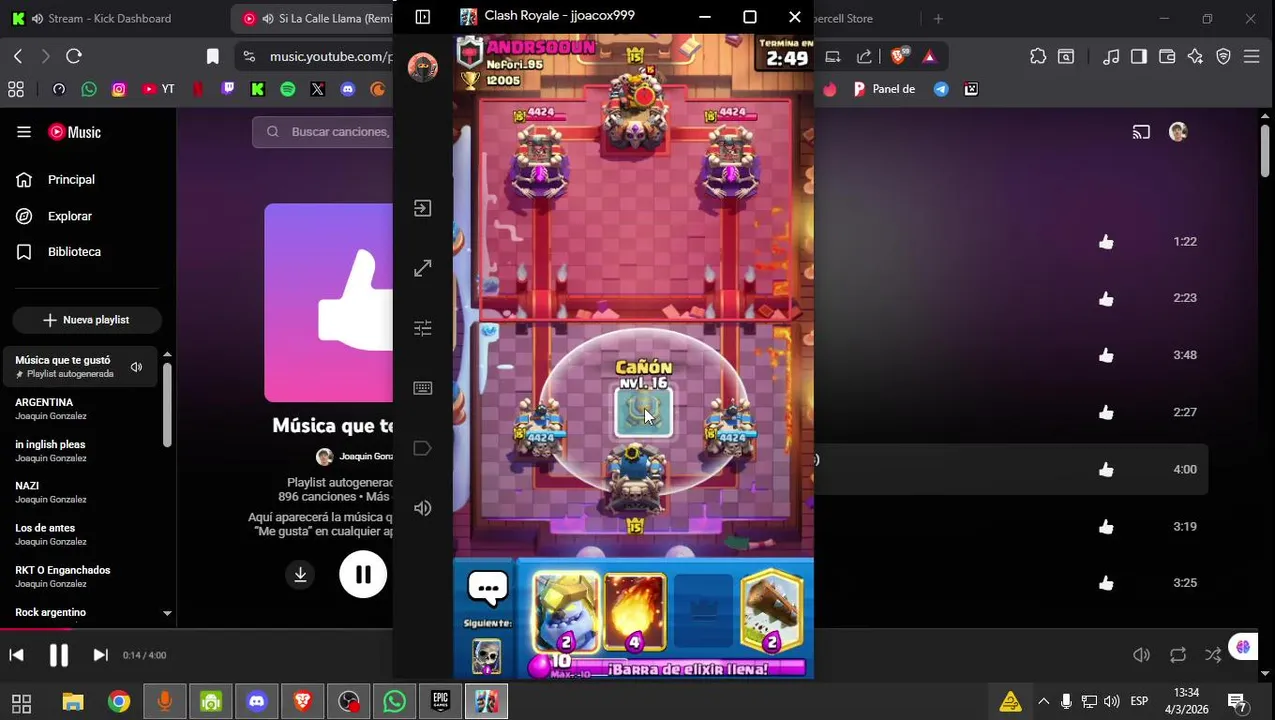Image resolution: width=1275 pixels, height=720 pixels.
Task: Open the Spotify bookmark
Action: coord(288,89)
